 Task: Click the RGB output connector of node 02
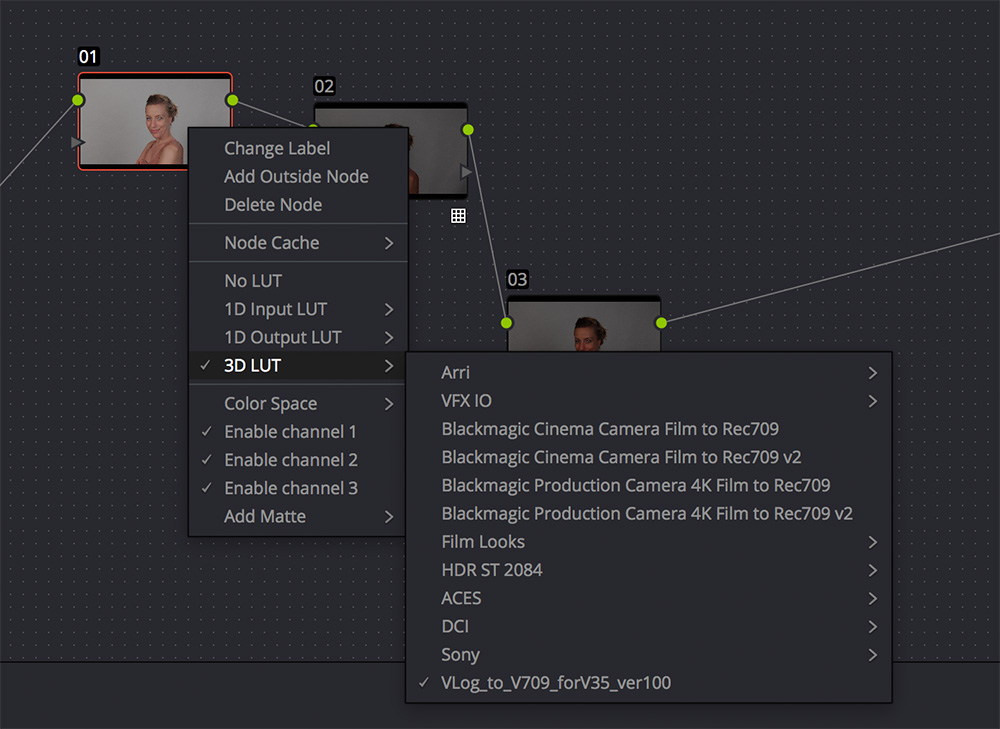coord(468,130)
